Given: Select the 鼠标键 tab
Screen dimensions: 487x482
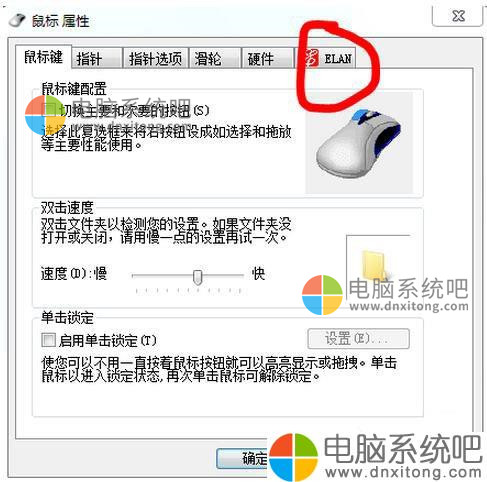Looking at the screenshot, I should 44,57.
